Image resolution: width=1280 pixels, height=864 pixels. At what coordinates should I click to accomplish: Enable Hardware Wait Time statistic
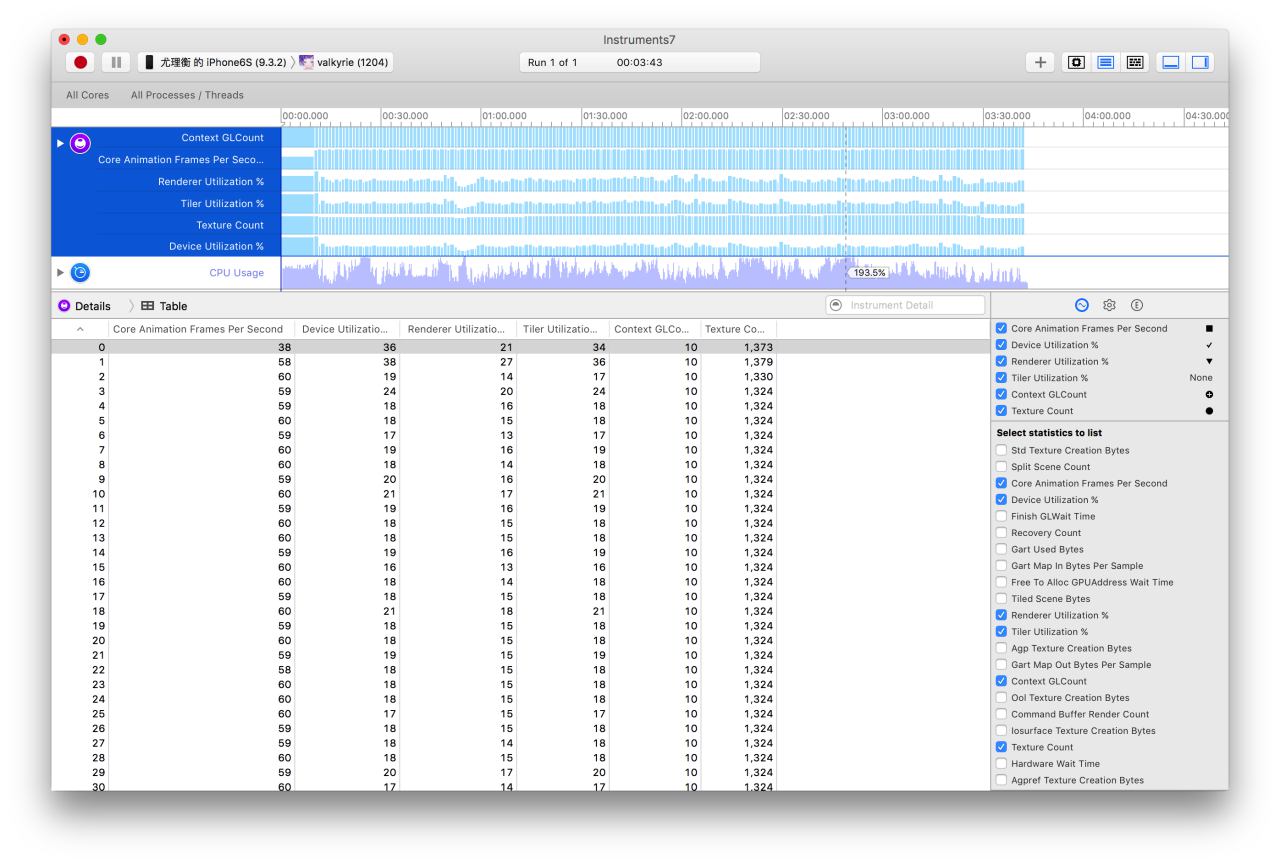point(1002,764)
